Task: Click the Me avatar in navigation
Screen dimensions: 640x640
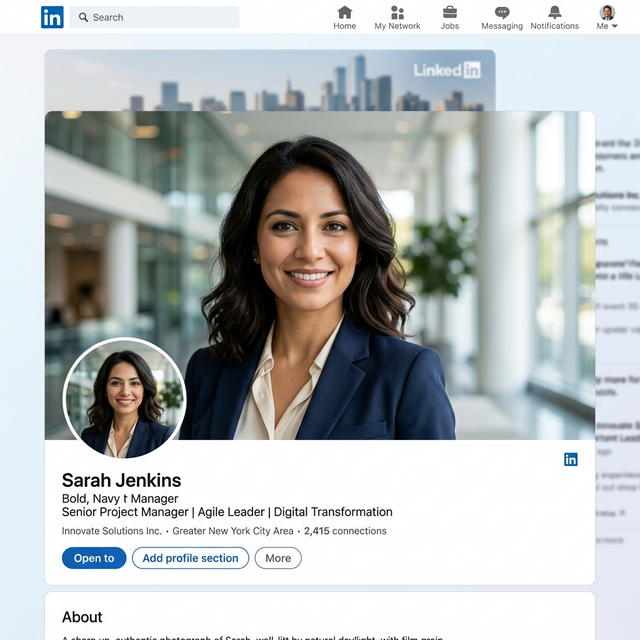Action: coord(607,12)
